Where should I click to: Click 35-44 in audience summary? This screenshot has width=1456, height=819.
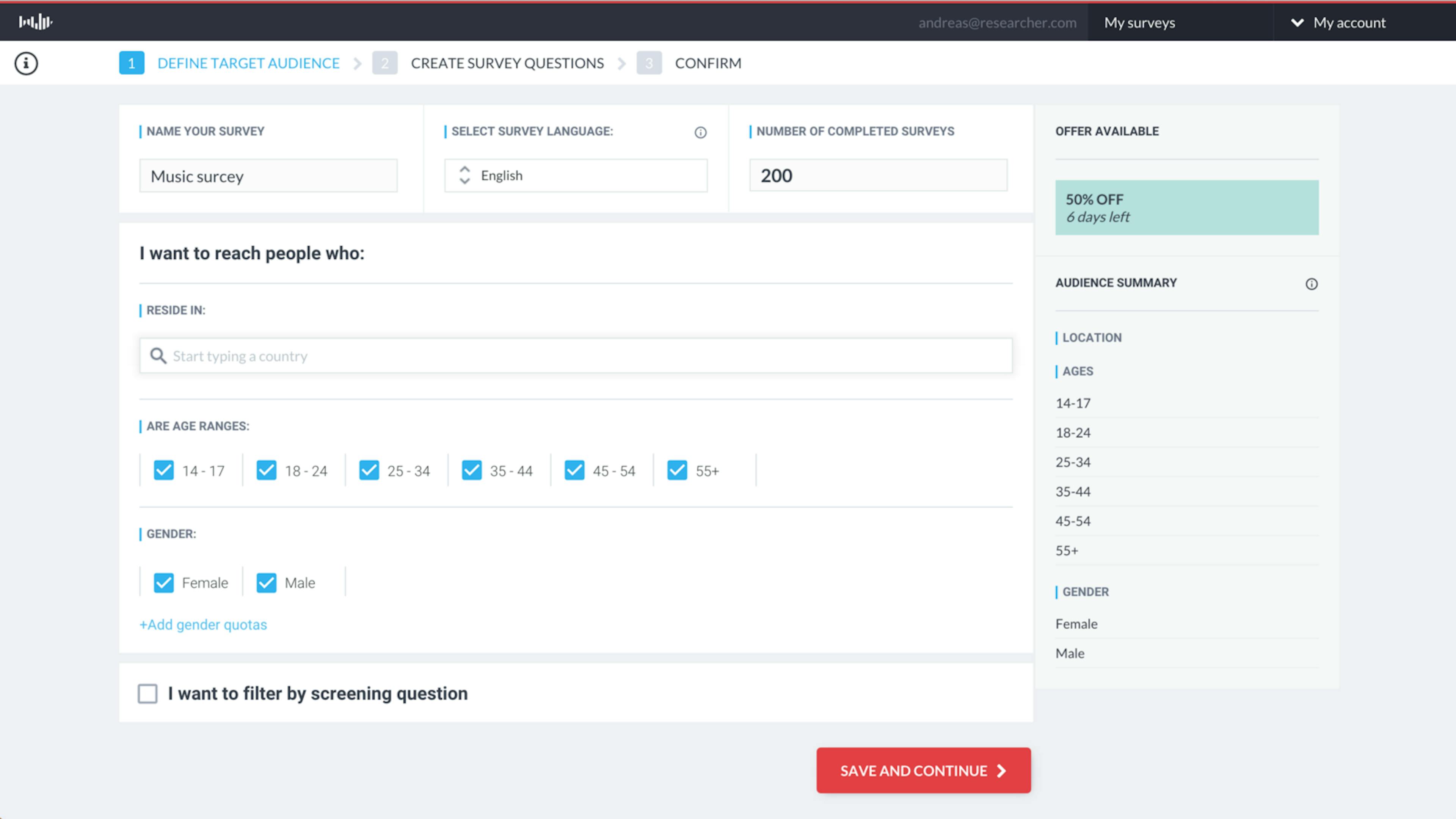click(x=1073, y=491)
